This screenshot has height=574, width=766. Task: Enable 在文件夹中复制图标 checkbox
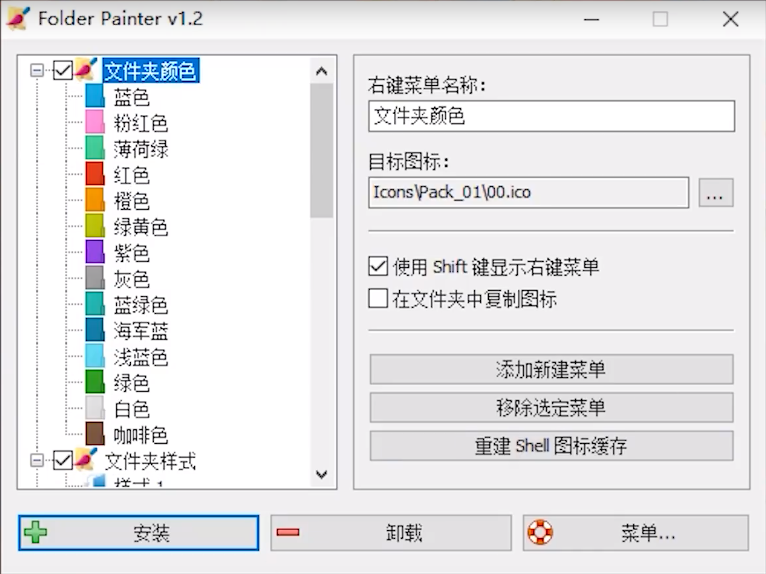pyautogui.click(x=378, y=298)
